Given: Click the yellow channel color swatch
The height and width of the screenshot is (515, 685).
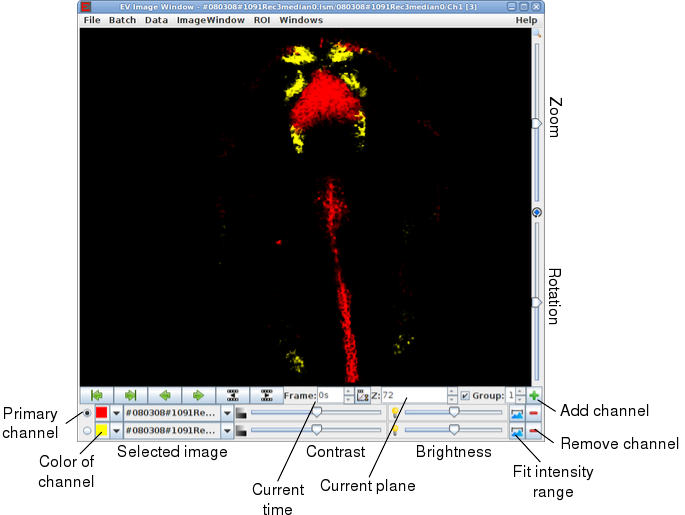Looking at the screenshot, I should 102,431.
